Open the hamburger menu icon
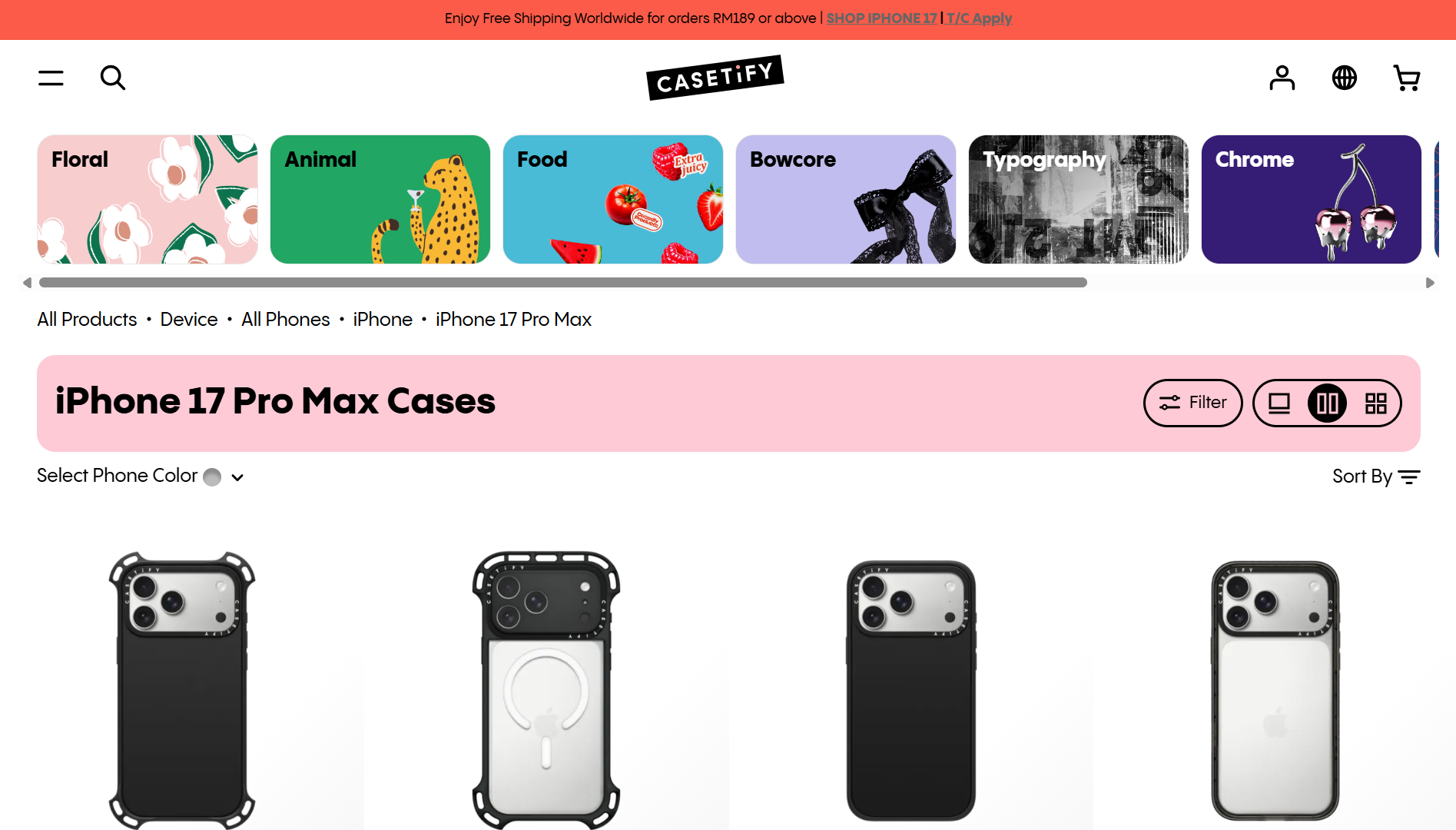Image resolution: width=1456 pixels, height=830 pixels. click(x=51, y=78)
